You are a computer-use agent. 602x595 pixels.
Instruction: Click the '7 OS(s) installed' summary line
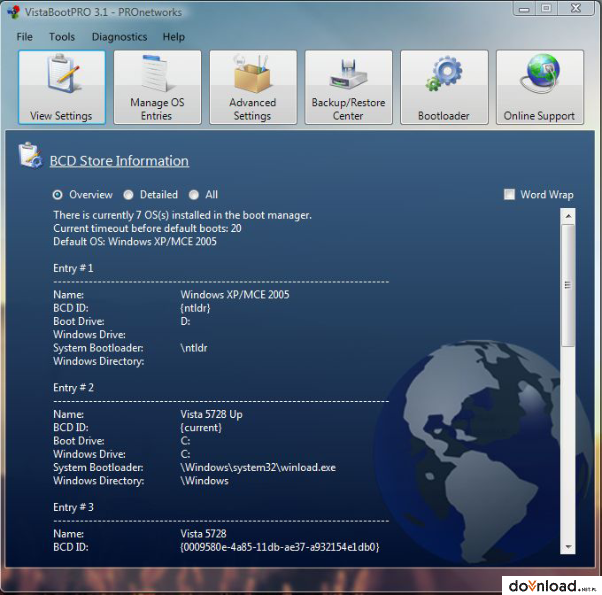pyautogui.click(x=182, y=215)
